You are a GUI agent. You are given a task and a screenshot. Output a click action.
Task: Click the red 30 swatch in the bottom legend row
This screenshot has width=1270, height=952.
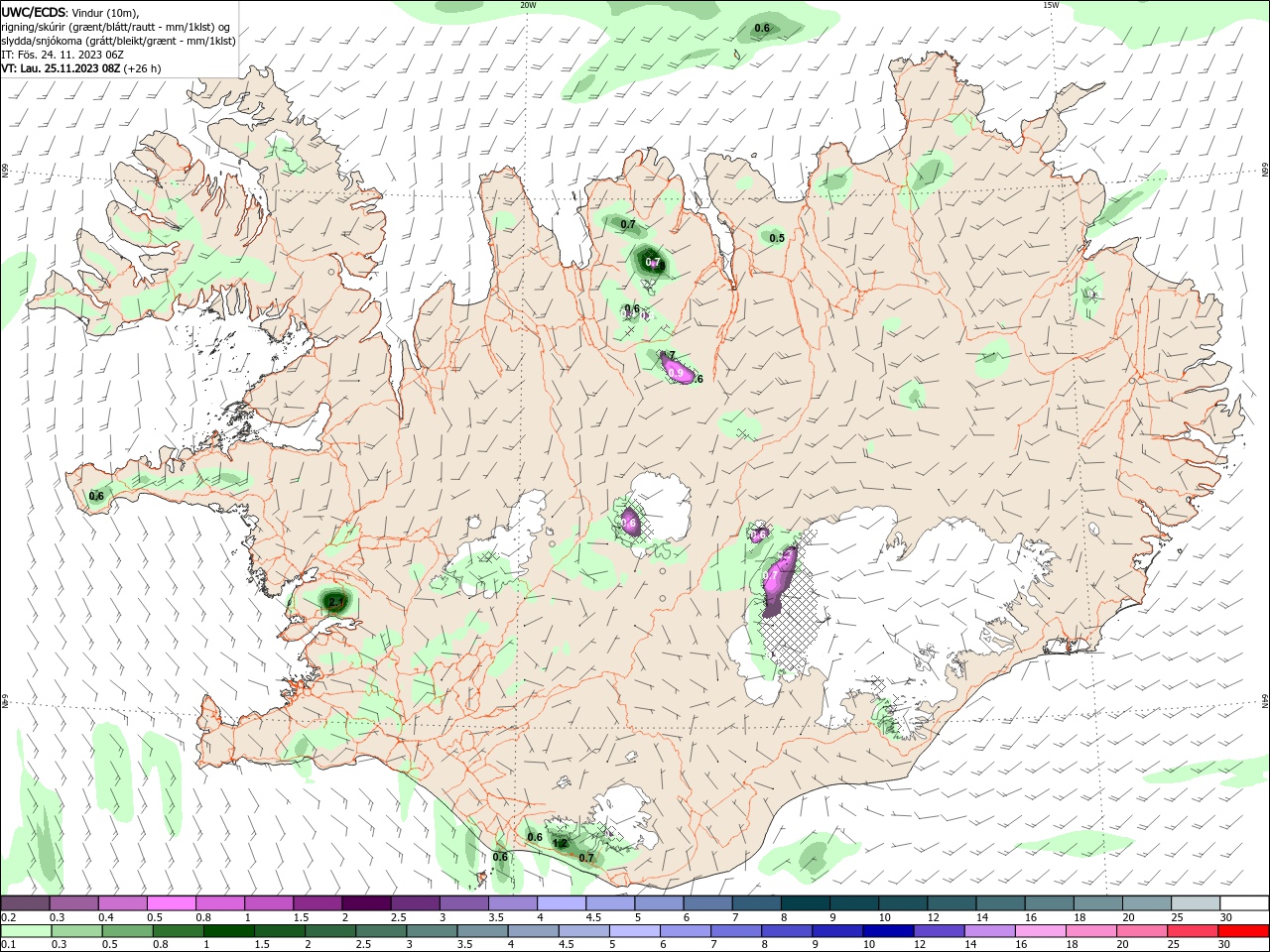(x=1245, y=931)
